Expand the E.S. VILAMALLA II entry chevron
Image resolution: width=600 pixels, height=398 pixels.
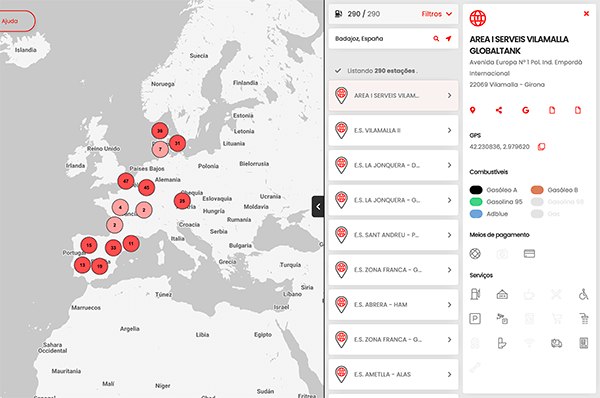[450, 130]
